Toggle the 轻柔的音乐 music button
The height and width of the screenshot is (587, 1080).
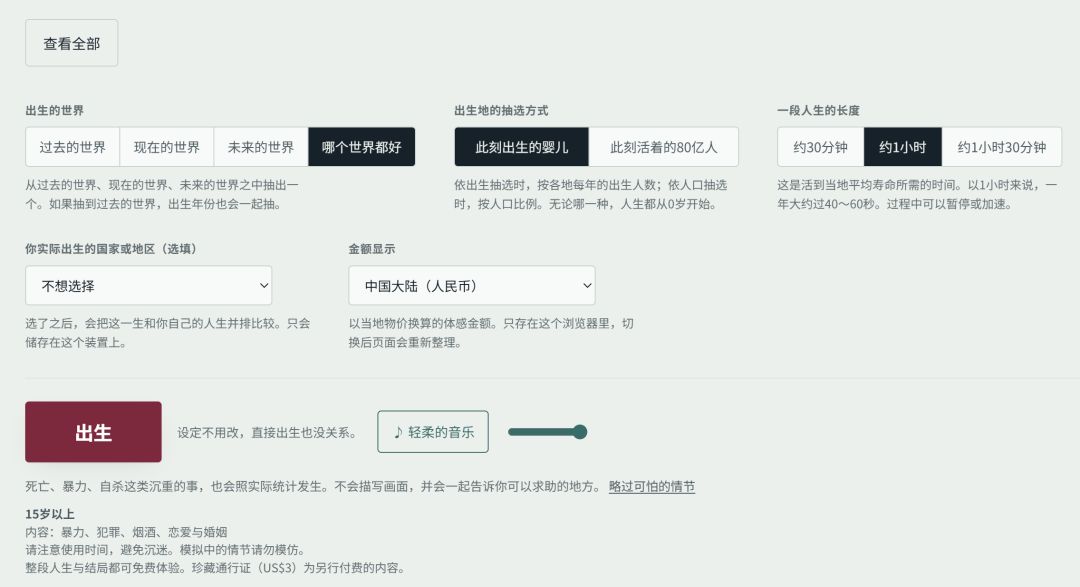433,432
